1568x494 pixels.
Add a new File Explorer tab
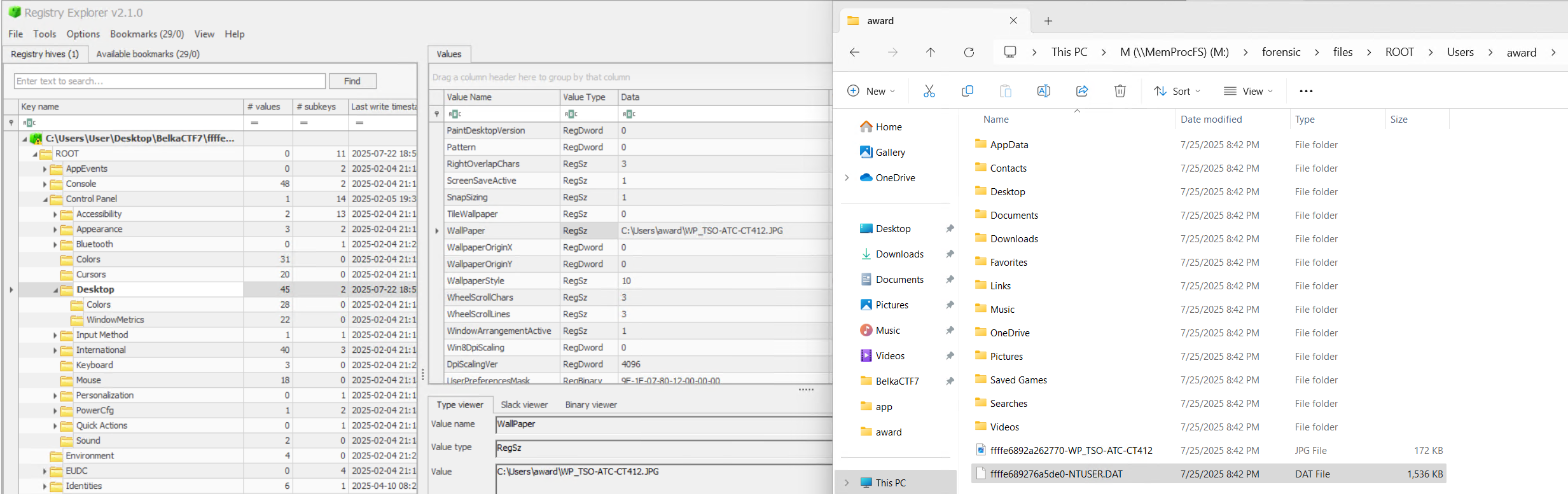tap(1048, 21)
